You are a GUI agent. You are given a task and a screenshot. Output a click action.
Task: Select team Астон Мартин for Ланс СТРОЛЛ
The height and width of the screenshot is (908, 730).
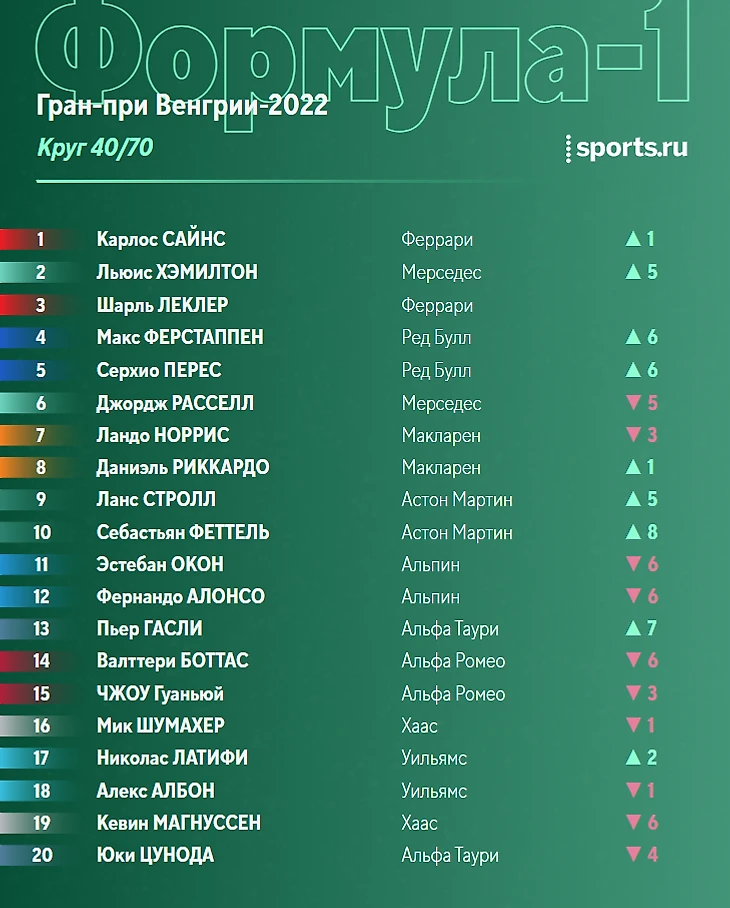[x=457, y=499]
